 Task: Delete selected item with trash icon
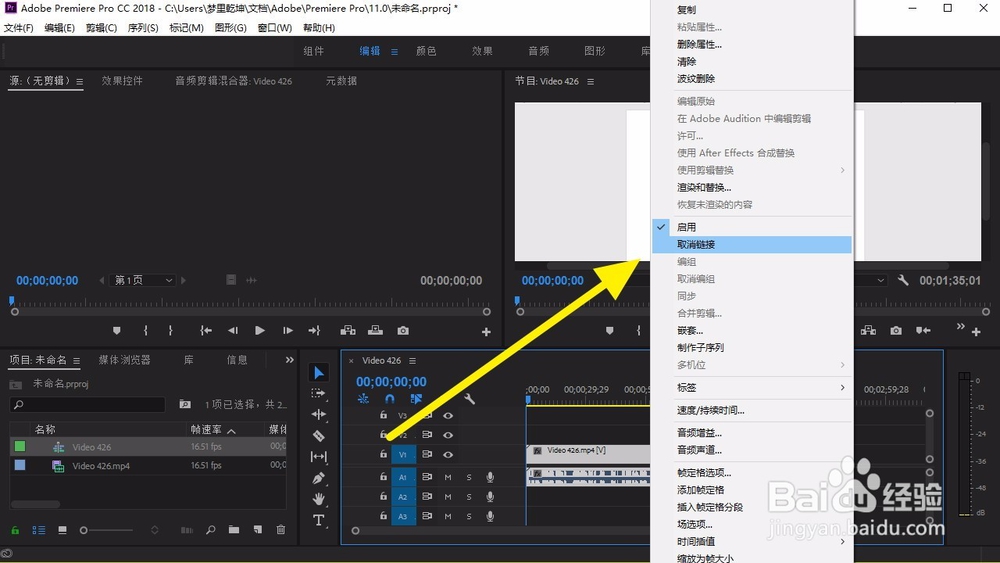click(281, 530)
